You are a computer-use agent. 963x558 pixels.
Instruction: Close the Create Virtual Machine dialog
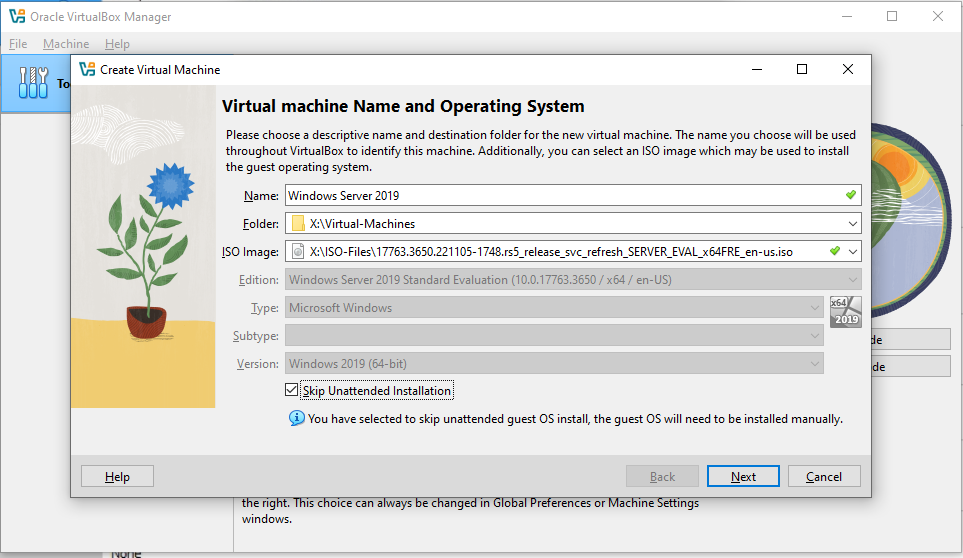pos(848,69)
